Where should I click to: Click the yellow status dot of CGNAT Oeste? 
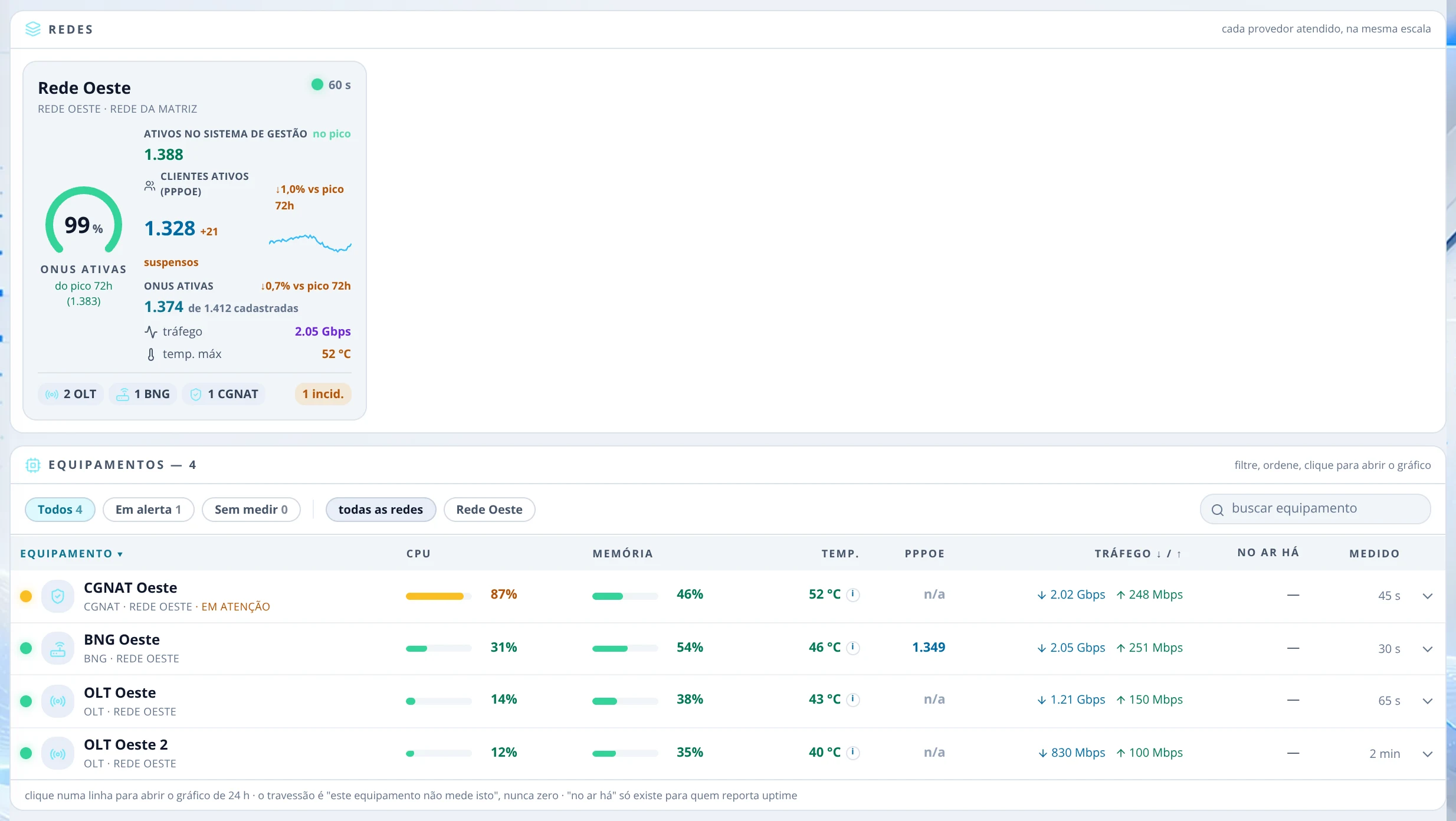pyautogui.click(x=26, y=596)
